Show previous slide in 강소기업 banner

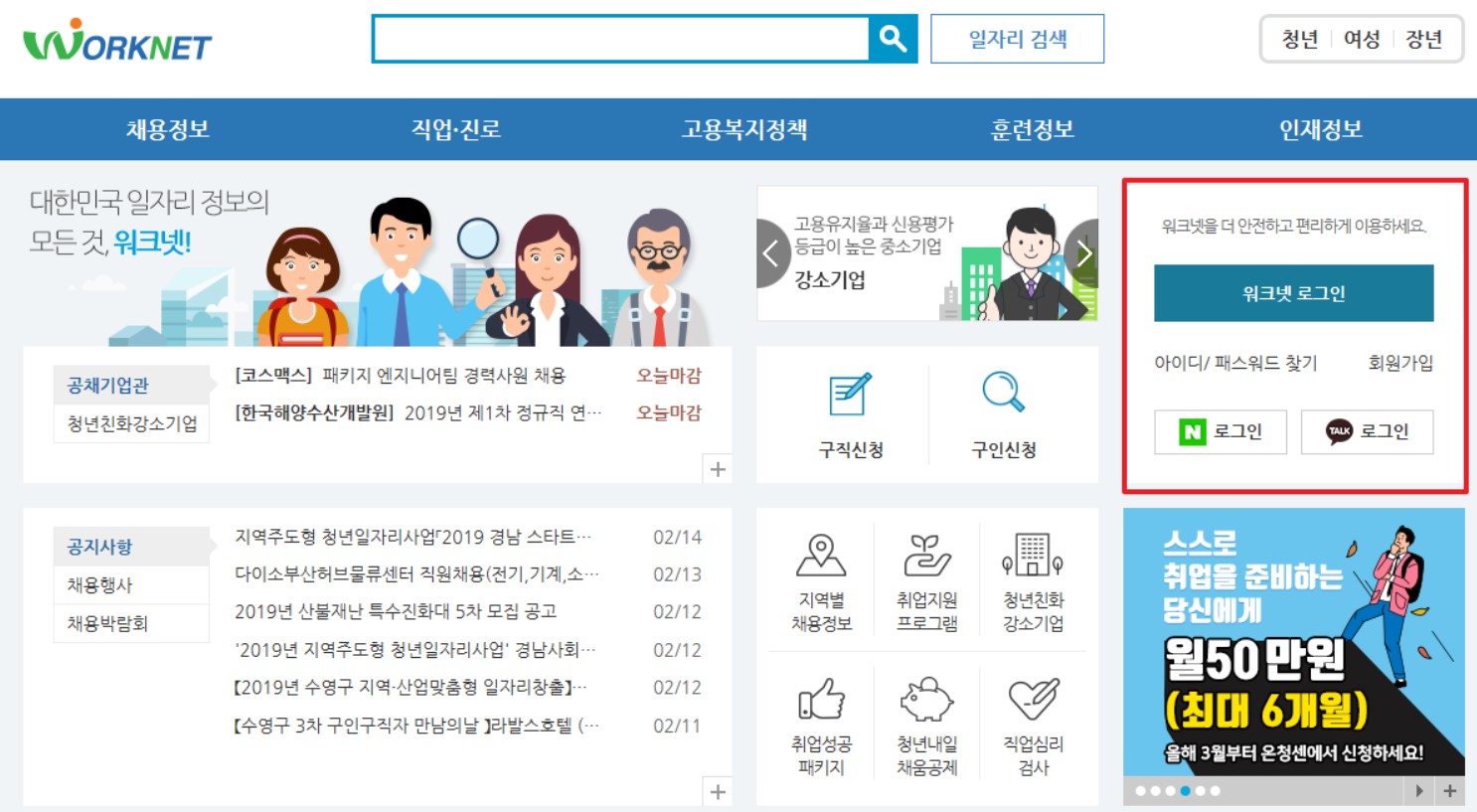click(771, 253)
